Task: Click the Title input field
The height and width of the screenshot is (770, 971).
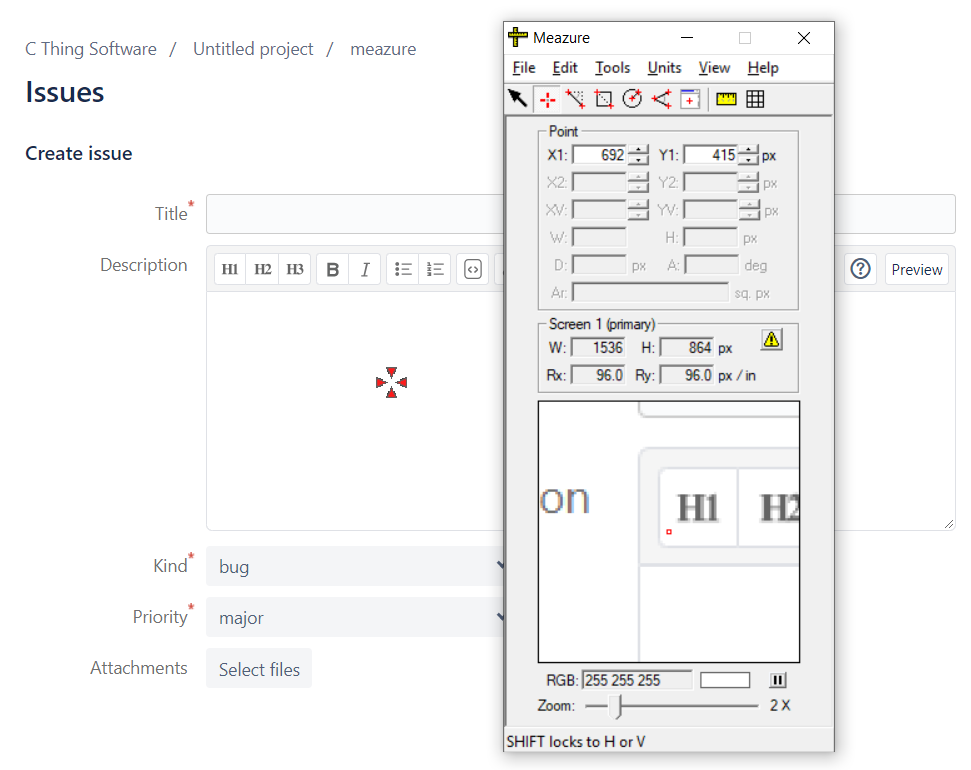Action: [355, 214]
